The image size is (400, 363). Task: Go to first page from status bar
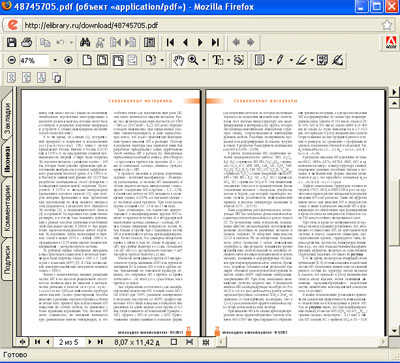pyautogui.click(x=37, y=342)
